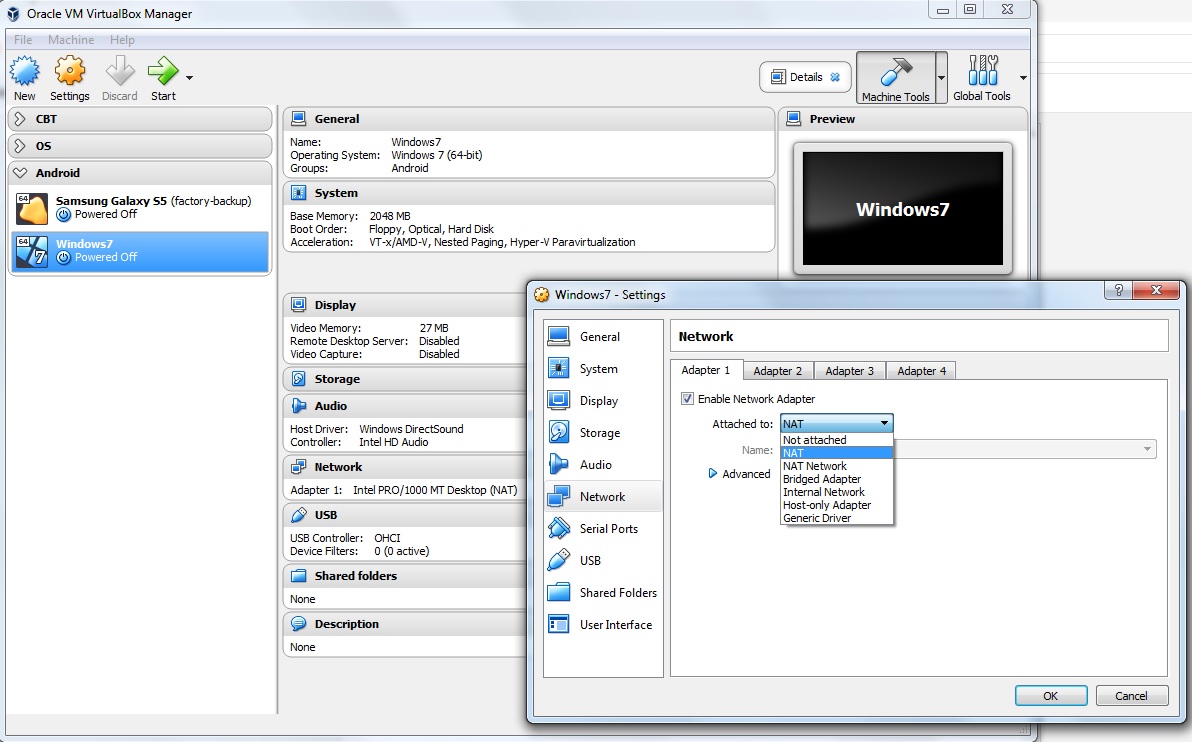Image resolution: width=1196 pixels, height=744 pixels.
Task: Switch to the Adapter 3 tab
Action: coord(850,371)
